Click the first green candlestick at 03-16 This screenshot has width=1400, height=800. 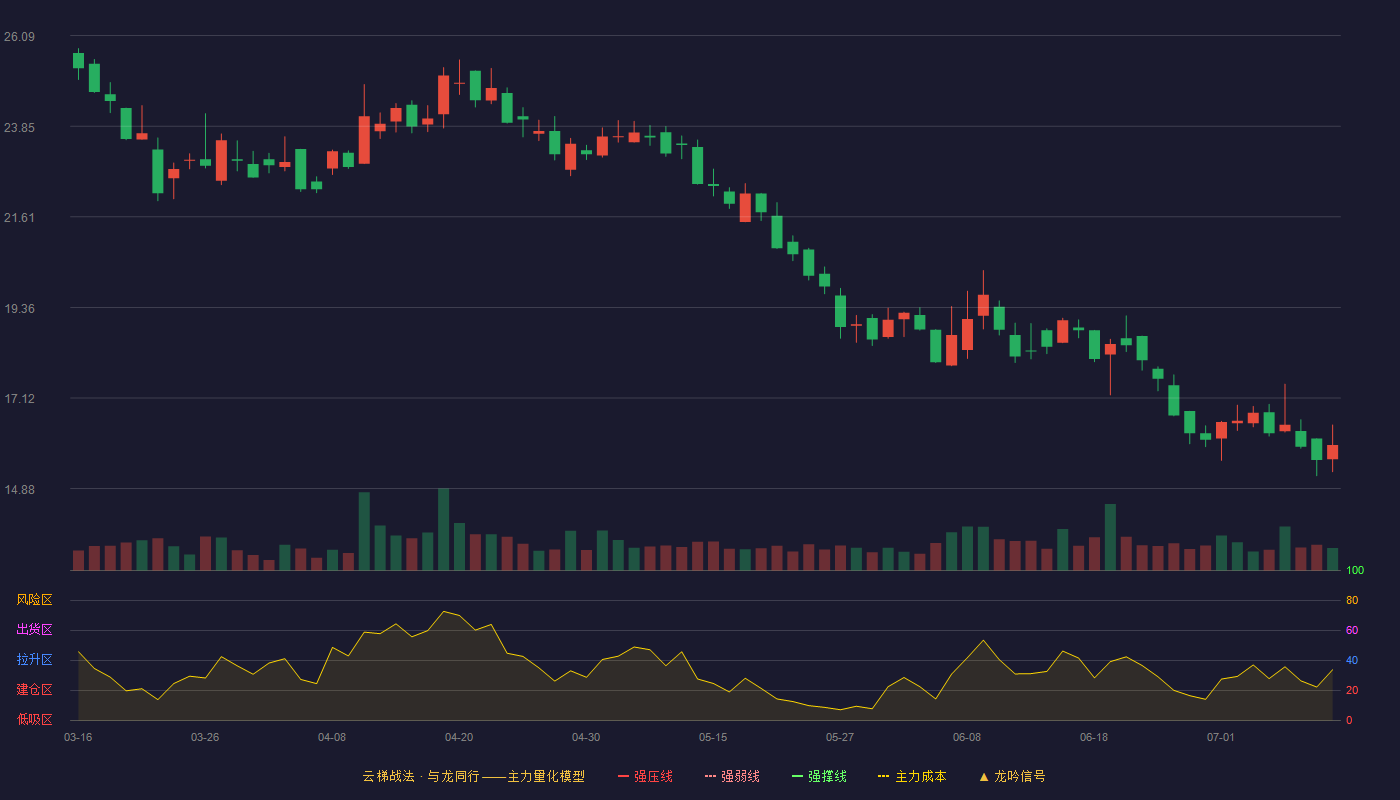[78, 61]
